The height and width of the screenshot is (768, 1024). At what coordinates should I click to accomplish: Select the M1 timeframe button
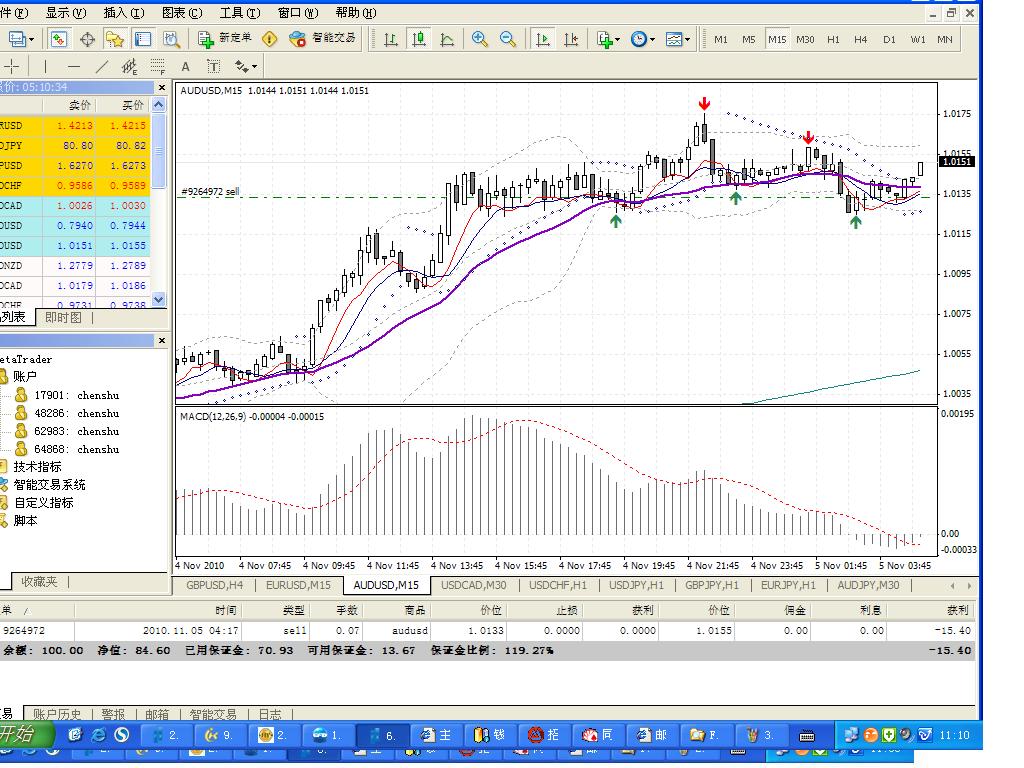[x=720, y=40]
